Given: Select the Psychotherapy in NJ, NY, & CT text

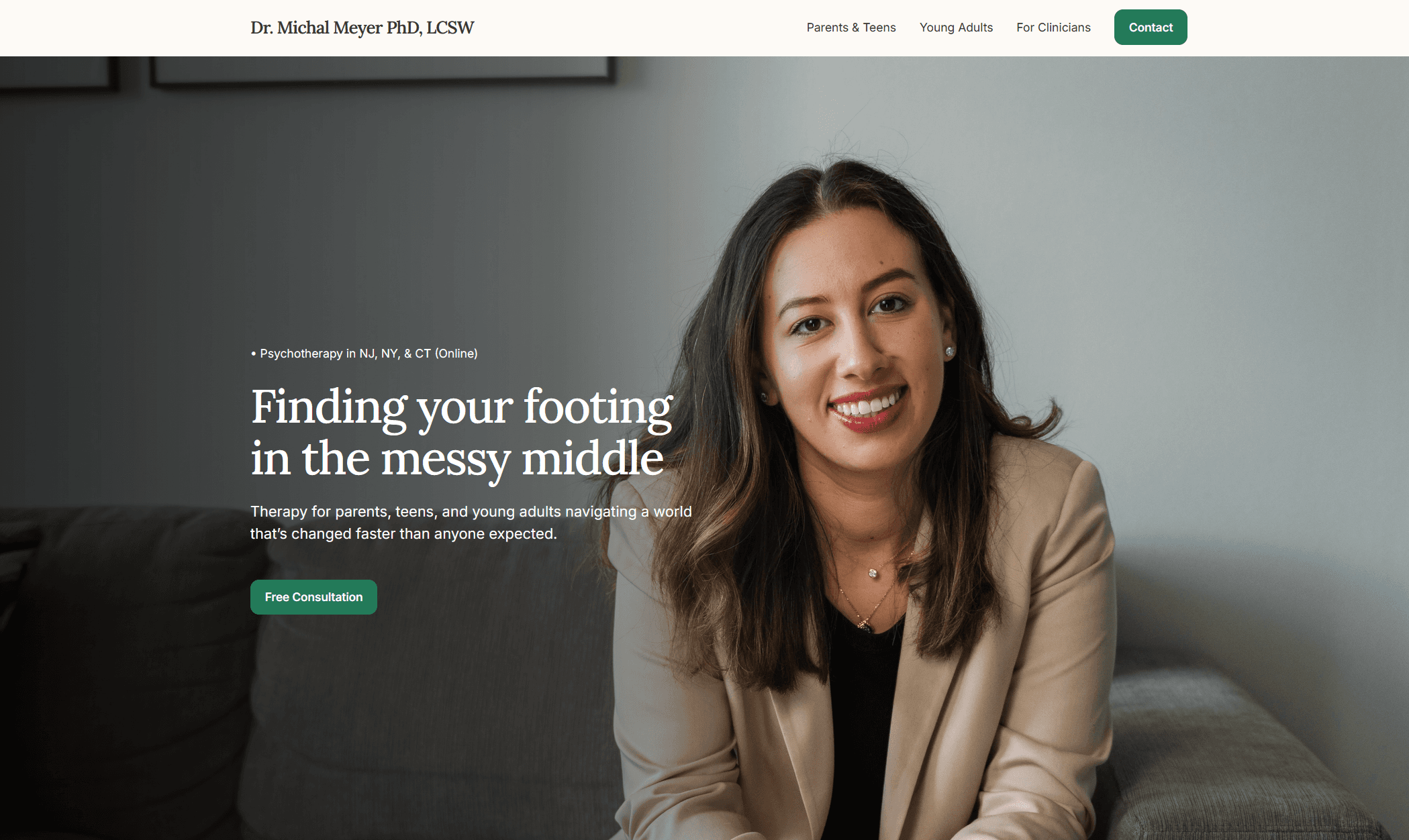Looking at the screenshot, I should pyautogui.click(x=369, y=354).
